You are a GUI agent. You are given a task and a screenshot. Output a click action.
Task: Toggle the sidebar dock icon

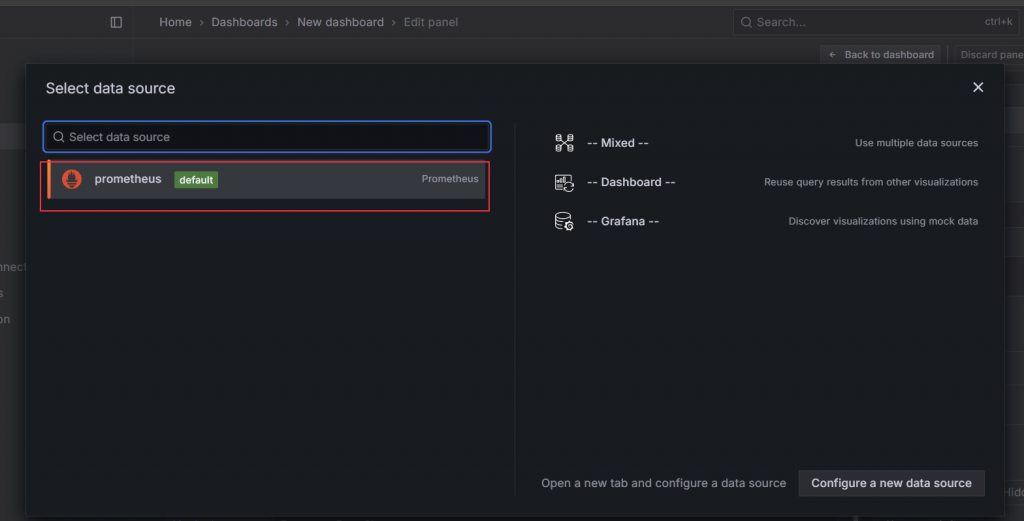pyautogui.click(x=116, y=22)
